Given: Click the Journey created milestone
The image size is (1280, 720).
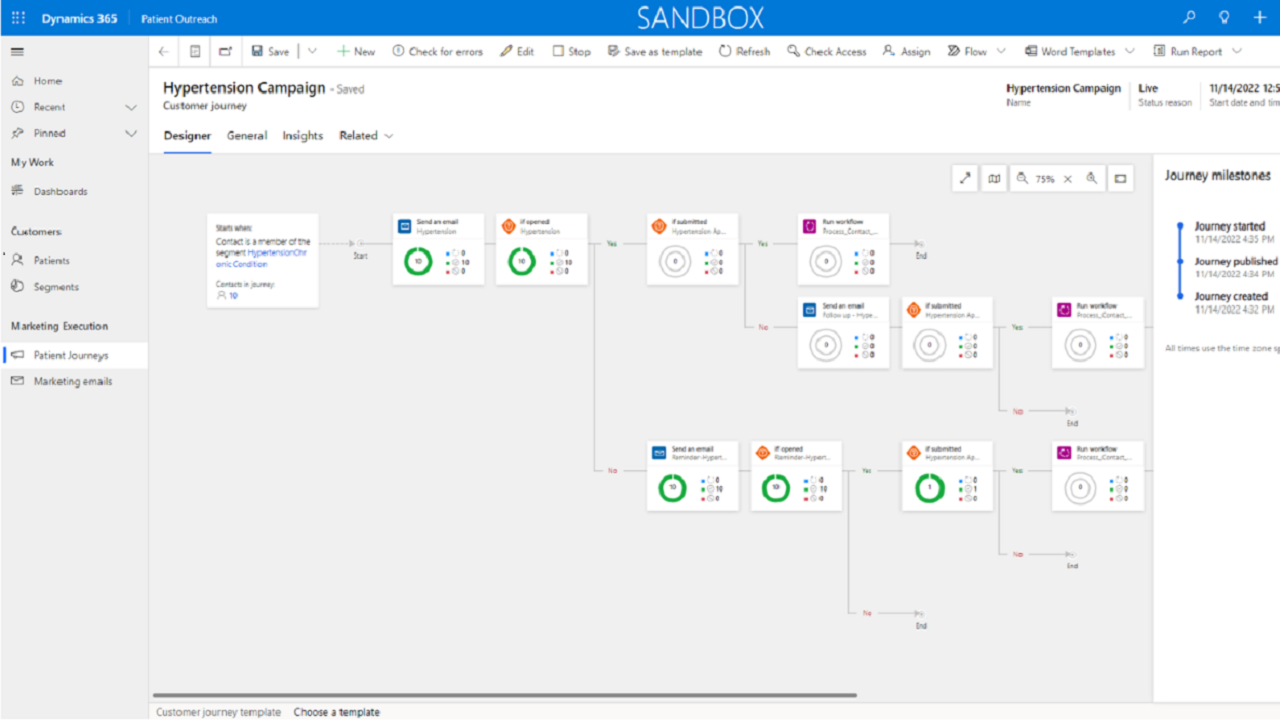Looking at the screenshot, I should pyautogui.click(x=1230, y=297).
